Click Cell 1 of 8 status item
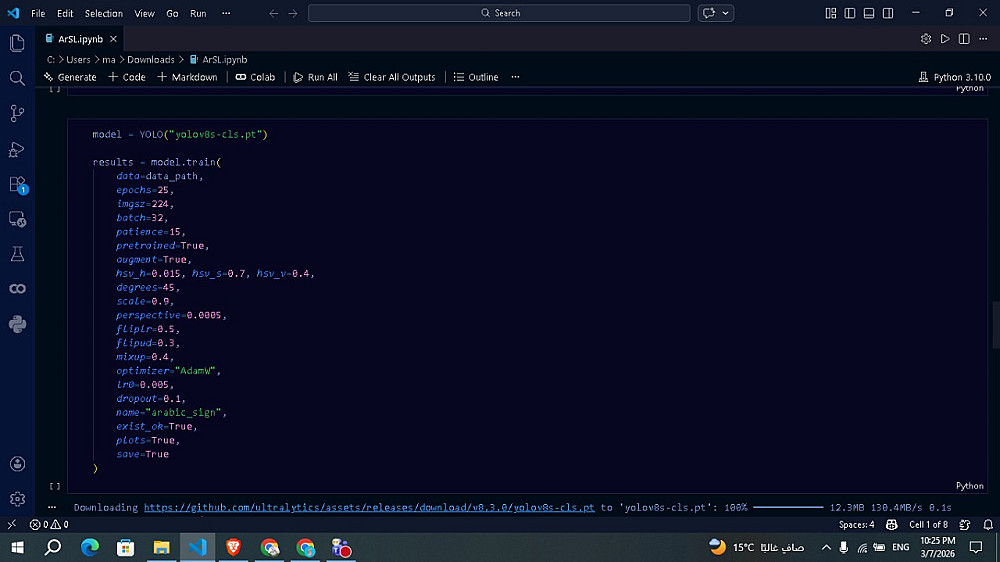The image size is (1000, 562). [x=929, y=524]
